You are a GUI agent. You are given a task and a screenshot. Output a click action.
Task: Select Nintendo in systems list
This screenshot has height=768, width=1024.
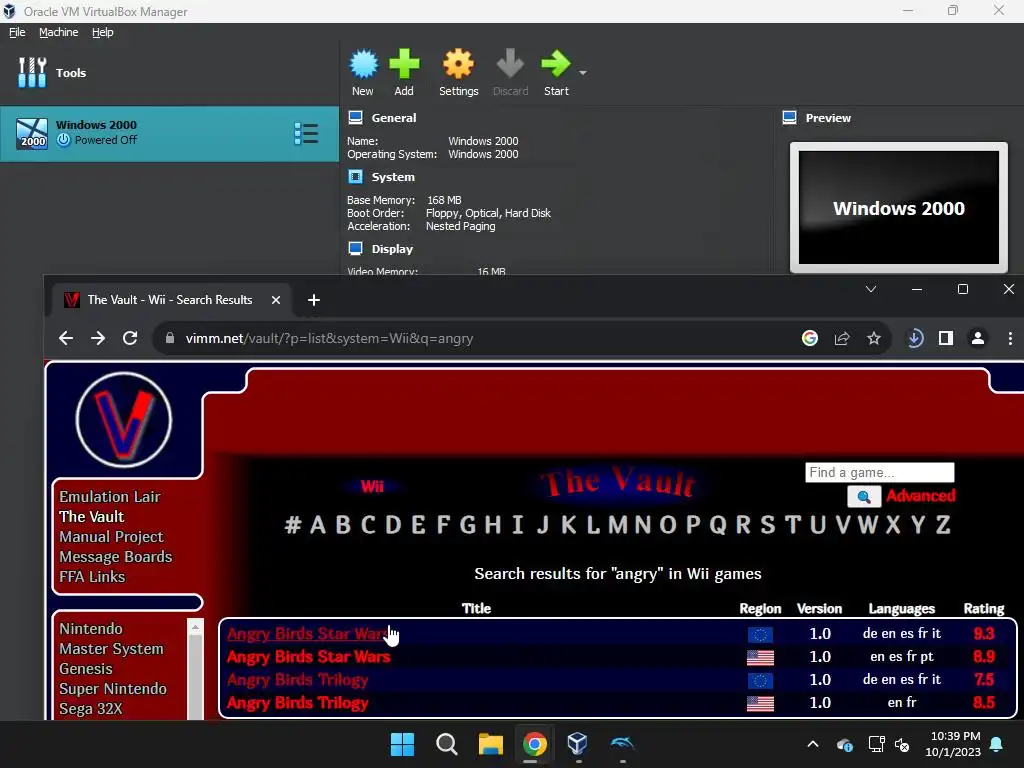[x=91, y=628]
